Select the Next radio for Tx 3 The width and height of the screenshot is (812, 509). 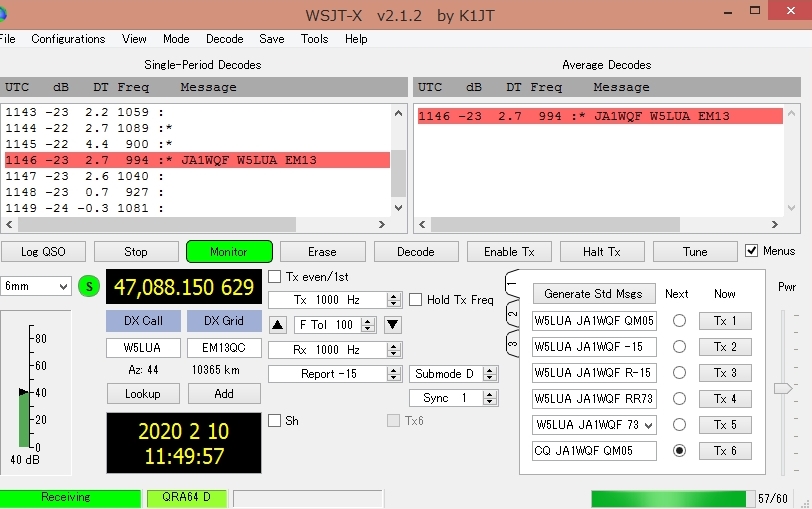click(679, 372)
